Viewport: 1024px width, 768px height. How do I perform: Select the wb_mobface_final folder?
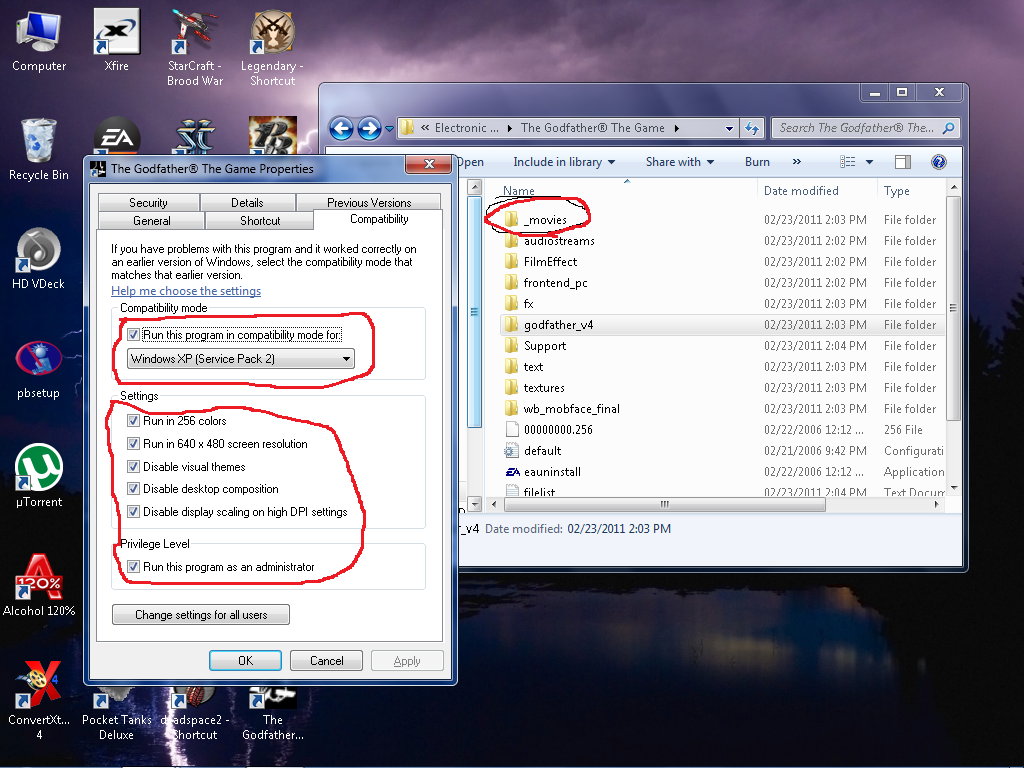(571, 409)
